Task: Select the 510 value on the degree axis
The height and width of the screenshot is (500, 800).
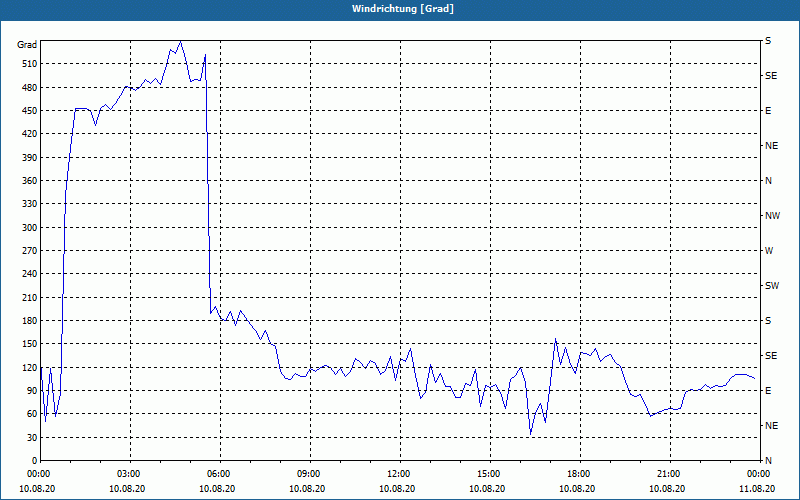Action: click(x=30, y=64)
